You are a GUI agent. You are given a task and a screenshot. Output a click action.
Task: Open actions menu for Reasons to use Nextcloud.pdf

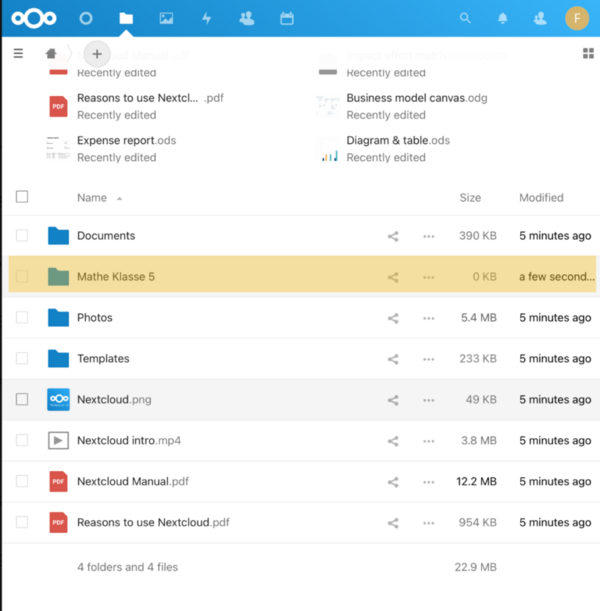pos(429,523)
